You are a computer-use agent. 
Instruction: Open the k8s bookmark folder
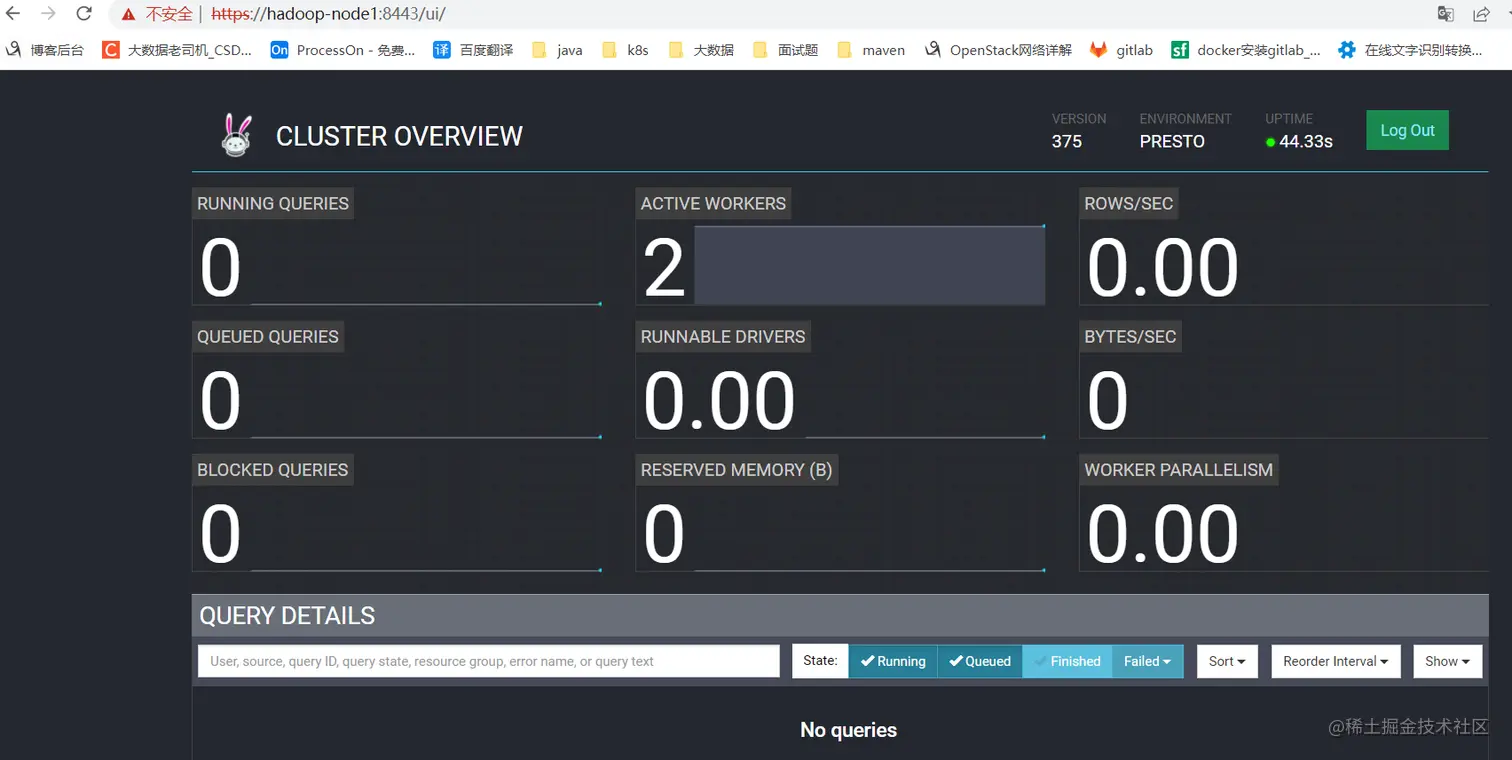click(625, 49)
